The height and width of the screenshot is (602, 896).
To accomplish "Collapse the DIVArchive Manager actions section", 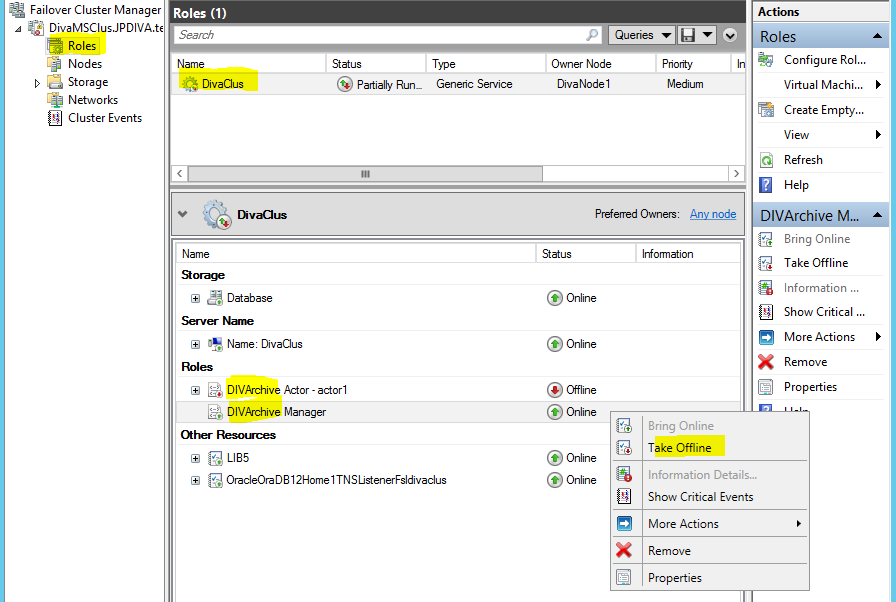I will (x=877, y=215).
